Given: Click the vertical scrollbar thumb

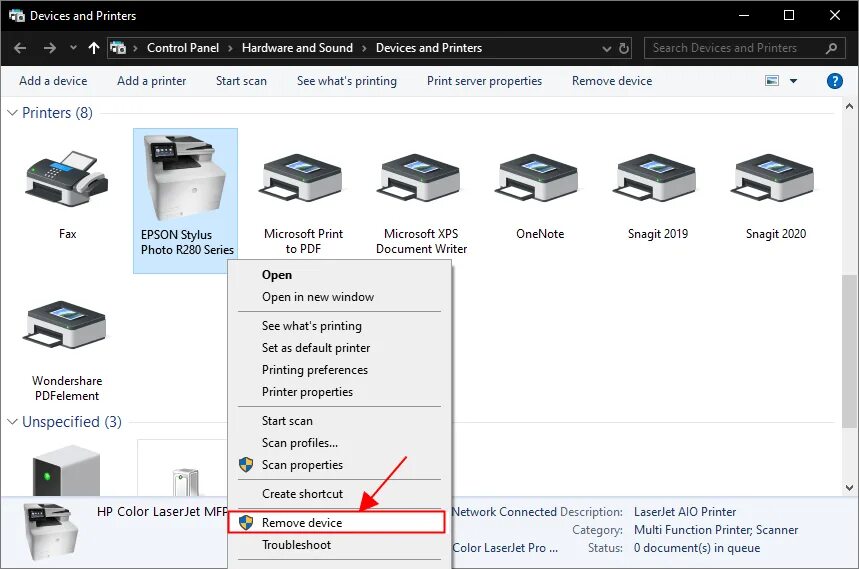Looking at the screenshot, I should pyautogui.click(x=849, y=350).
